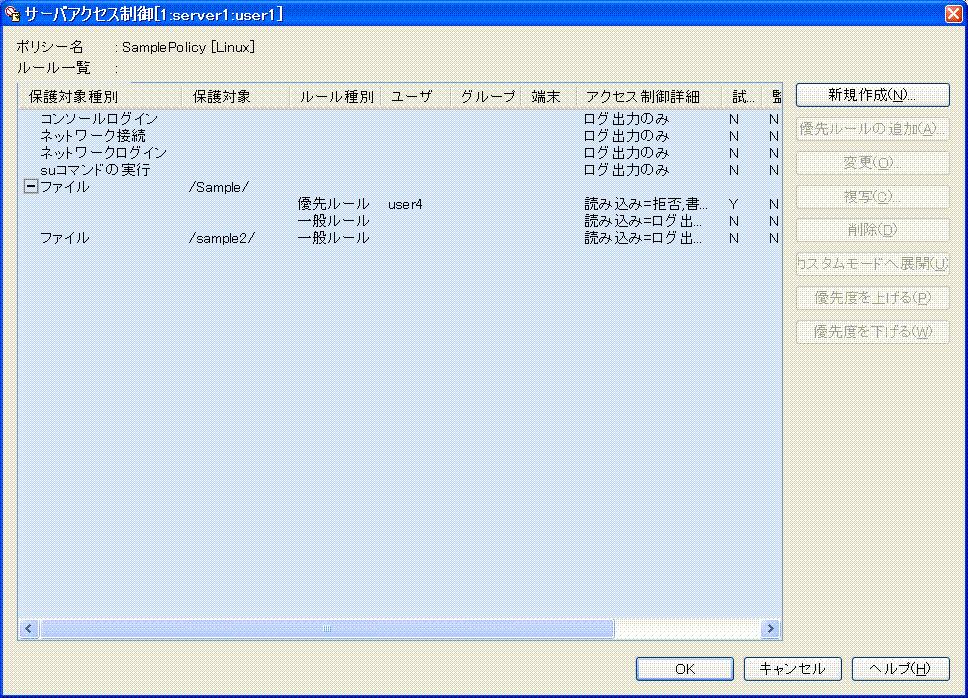Click the 変更(O)... button
968x698 pixels.
pos(872,163)
